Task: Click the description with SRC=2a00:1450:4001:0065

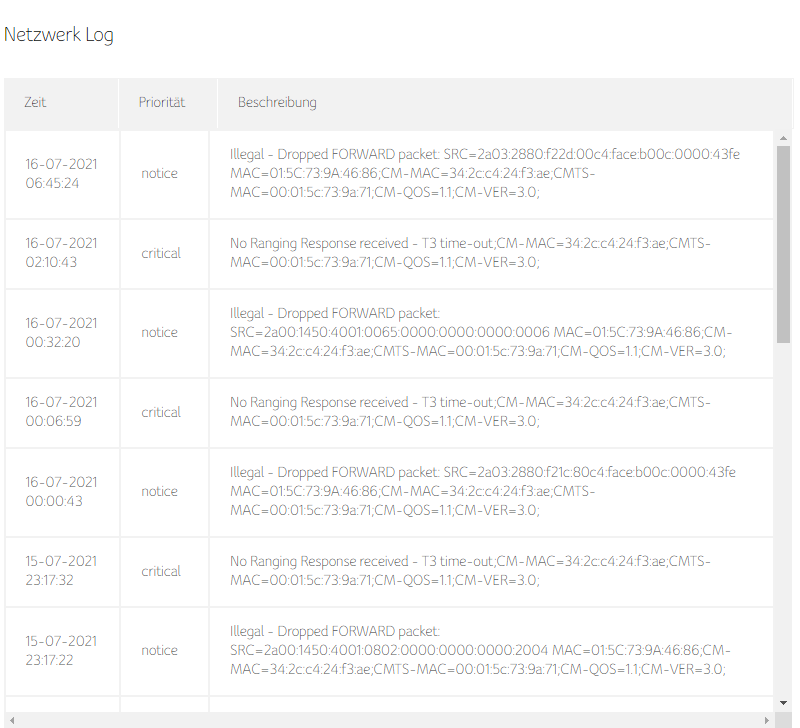Action: click(x=481, y=333)
